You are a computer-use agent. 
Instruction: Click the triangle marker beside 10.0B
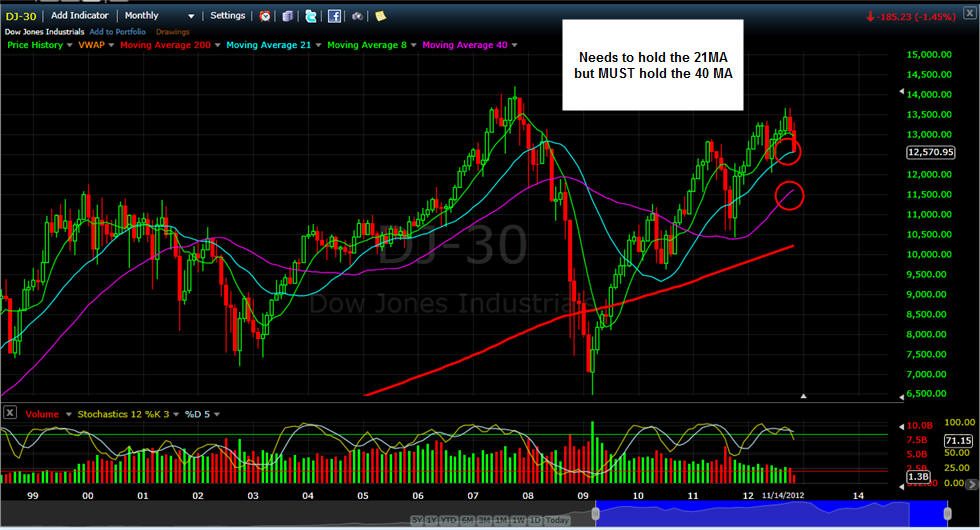pyautogui.click(x=901, y=426)
